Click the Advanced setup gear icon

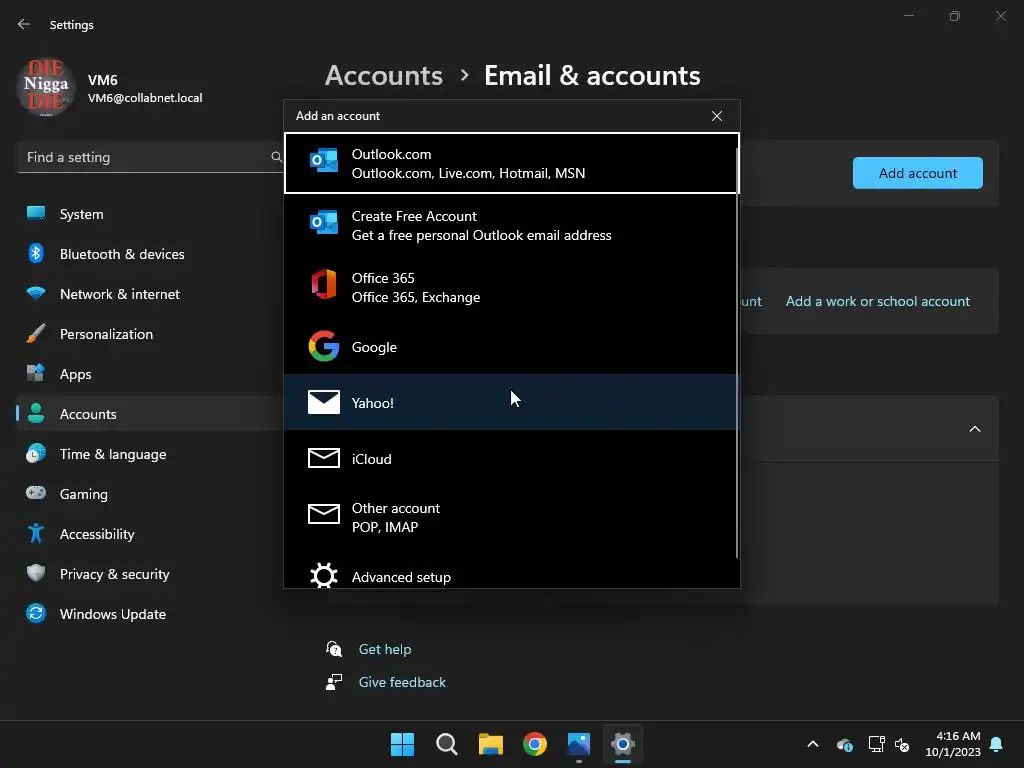point(324,575)
